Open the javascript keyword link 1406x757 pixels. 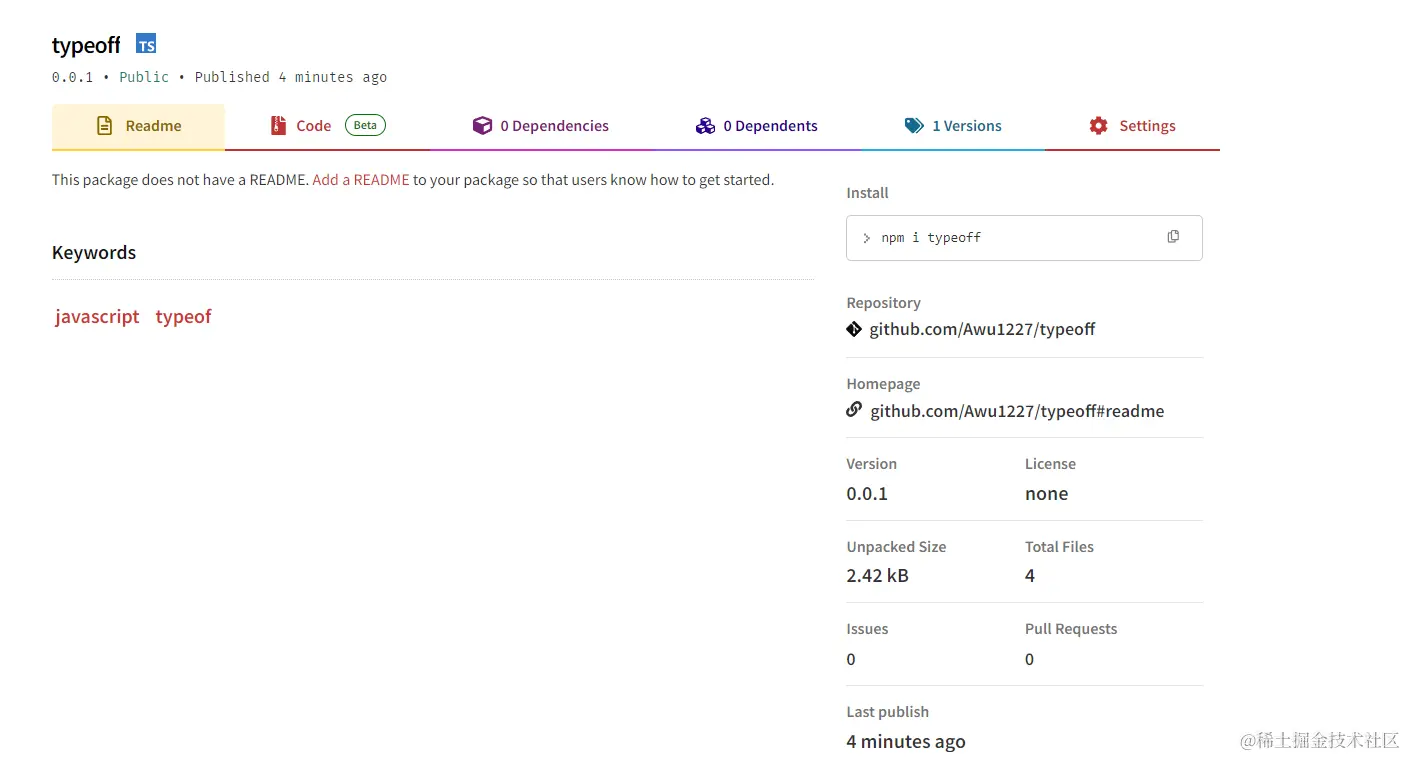coord(97,317)
